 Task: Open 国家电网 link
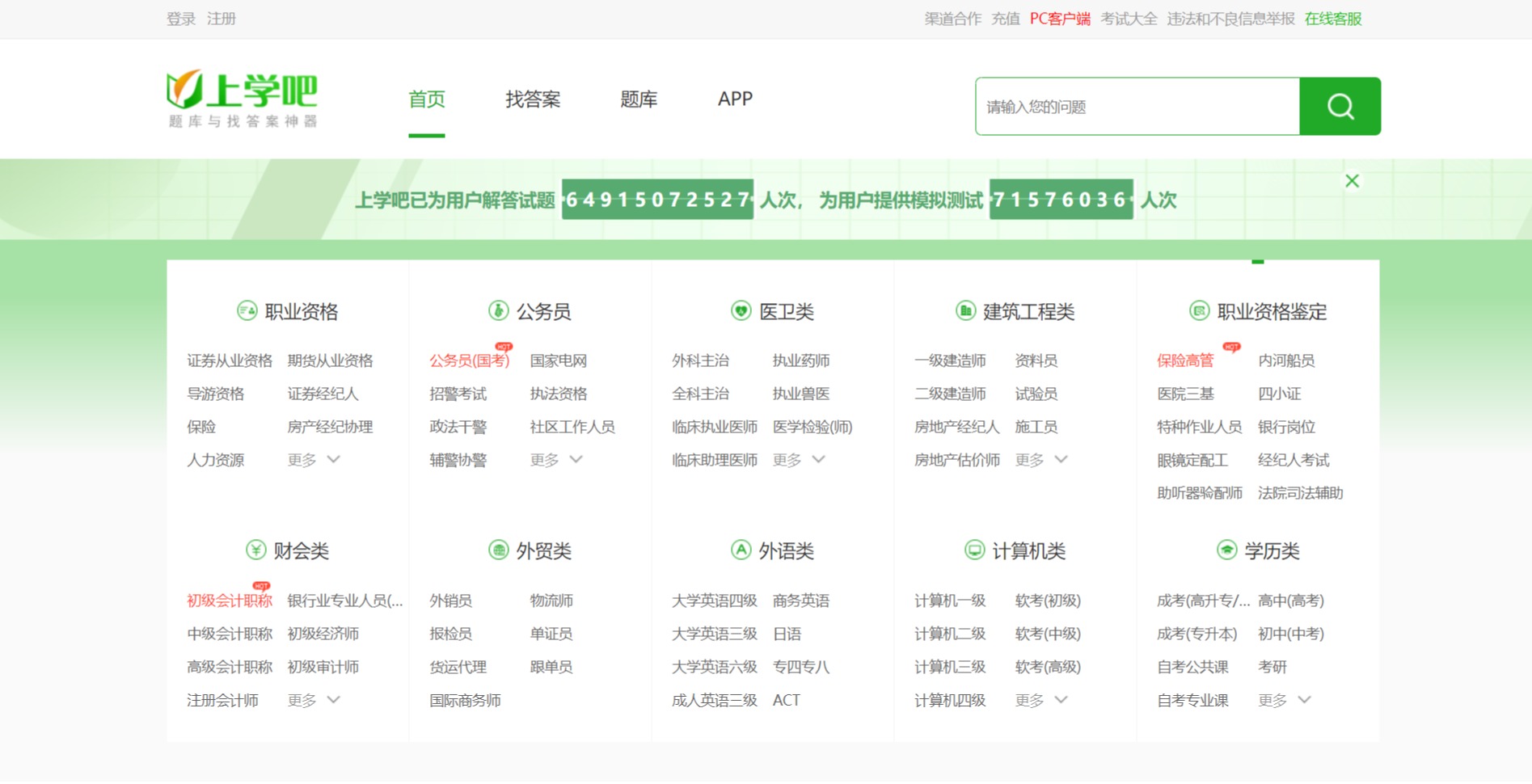pos(559,360)
